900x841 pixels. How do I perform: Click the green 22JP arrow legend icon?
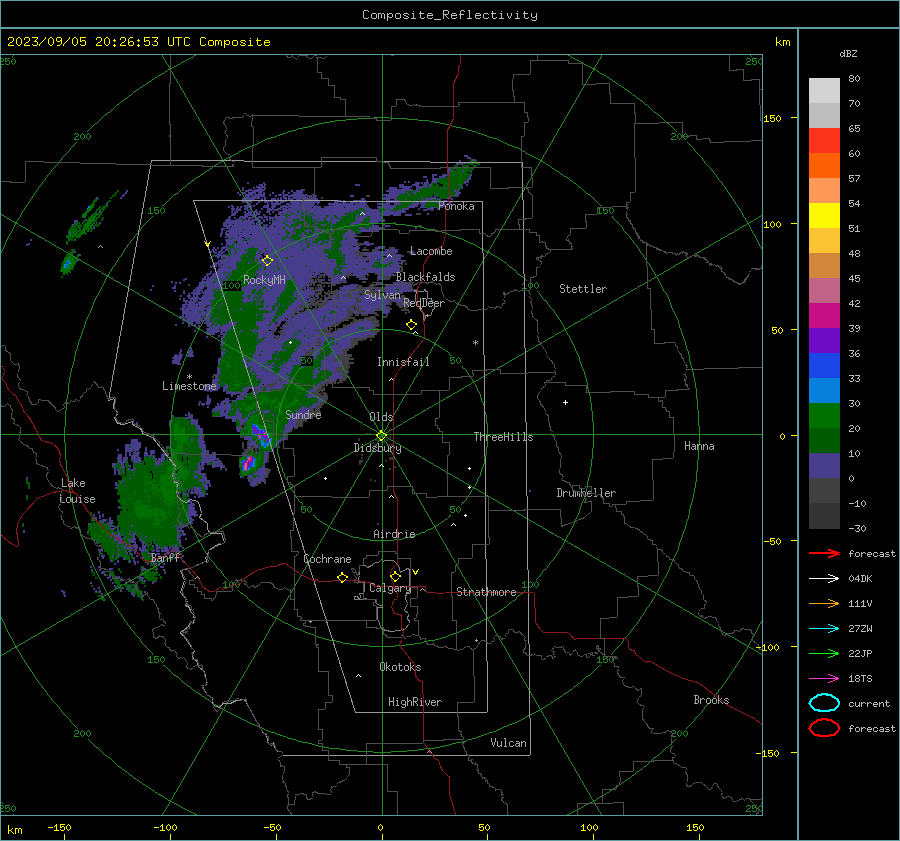[824, 653]
